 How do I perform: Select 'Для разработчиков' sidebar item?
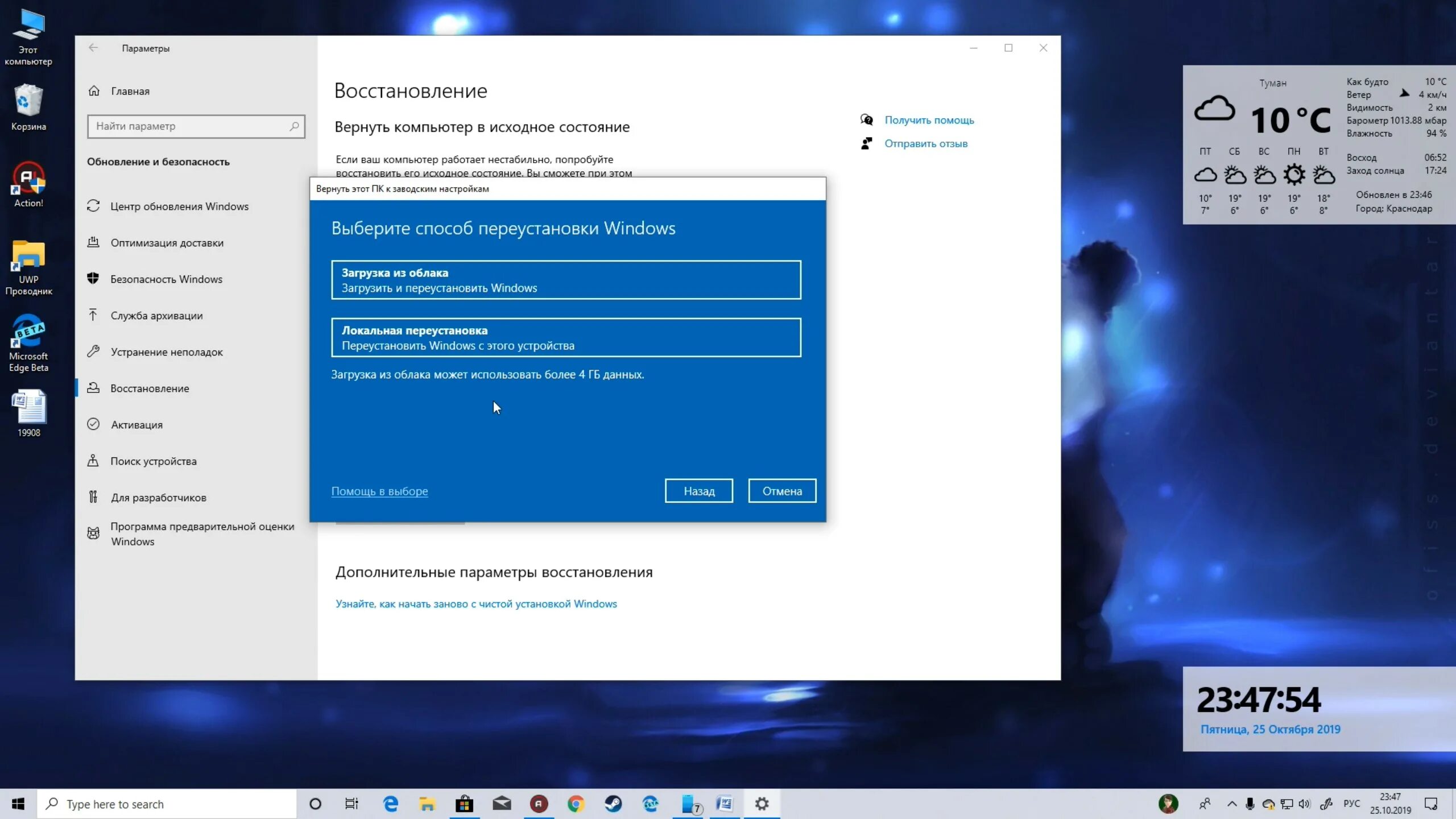[x=158, y=498]
